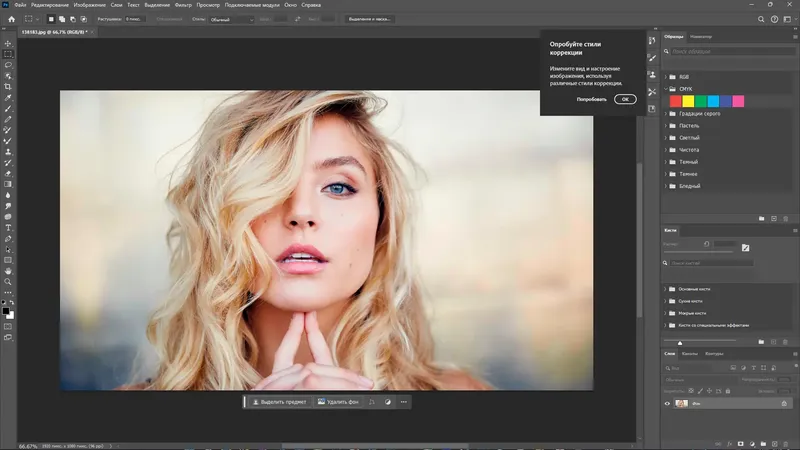This screenshot has width=800, height=450.
Task: Hide the Фон layer with eye icon
Action: 667,403
